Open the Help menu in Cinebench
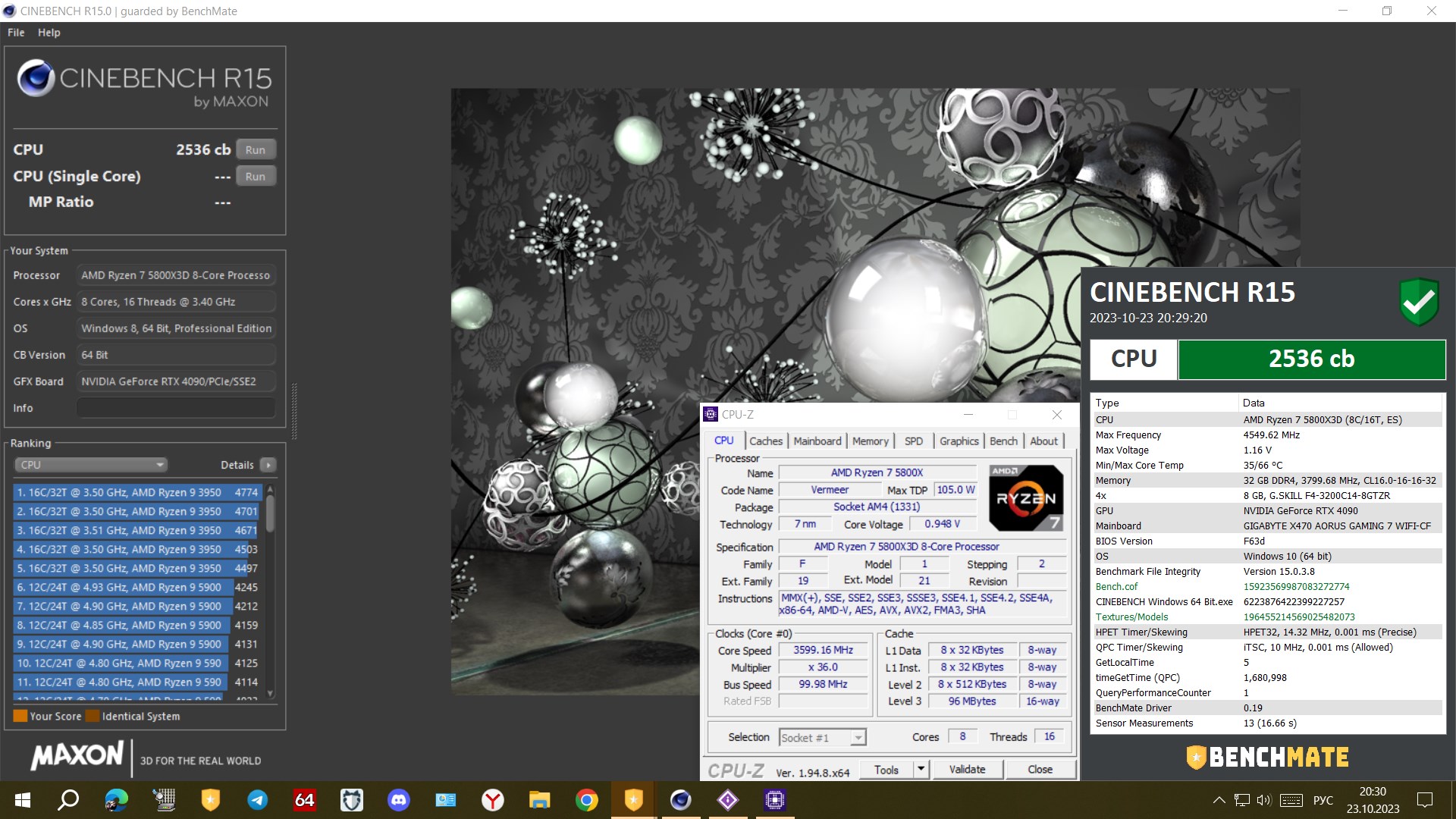 coord(49,33)
